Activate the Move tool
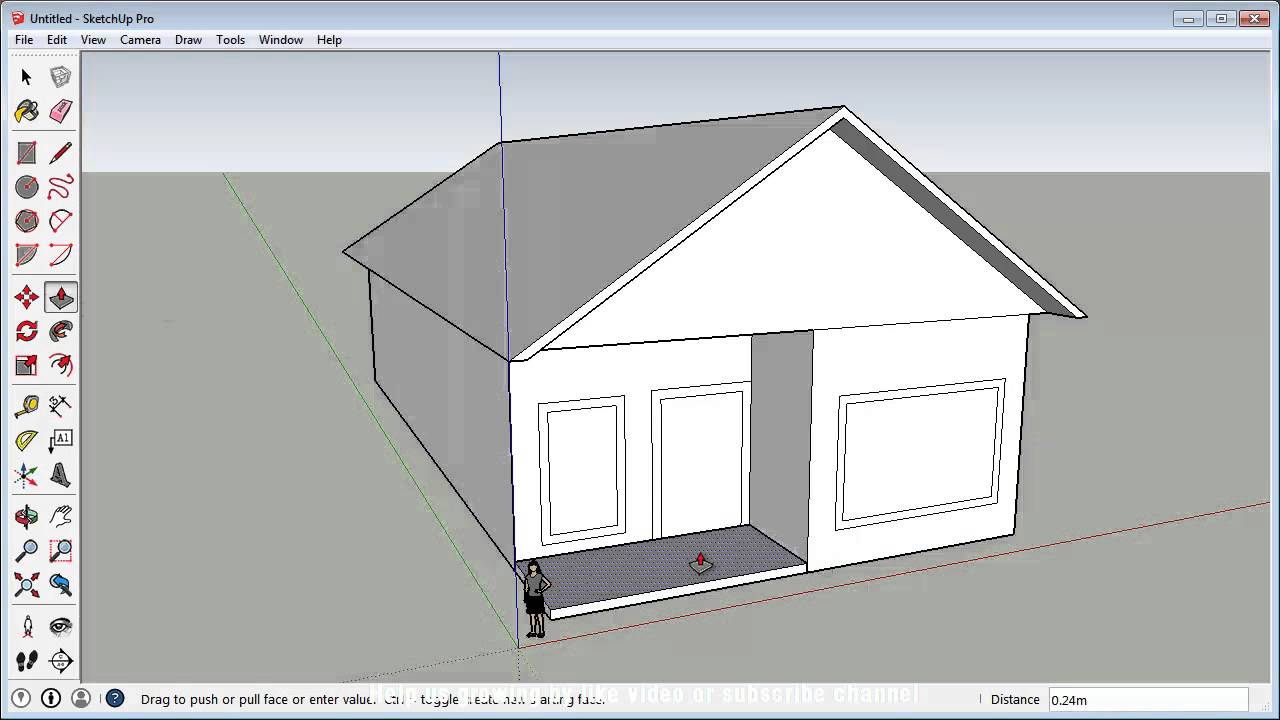The width and height of the screenshot is (1280, 720). [x=27, y=297]
